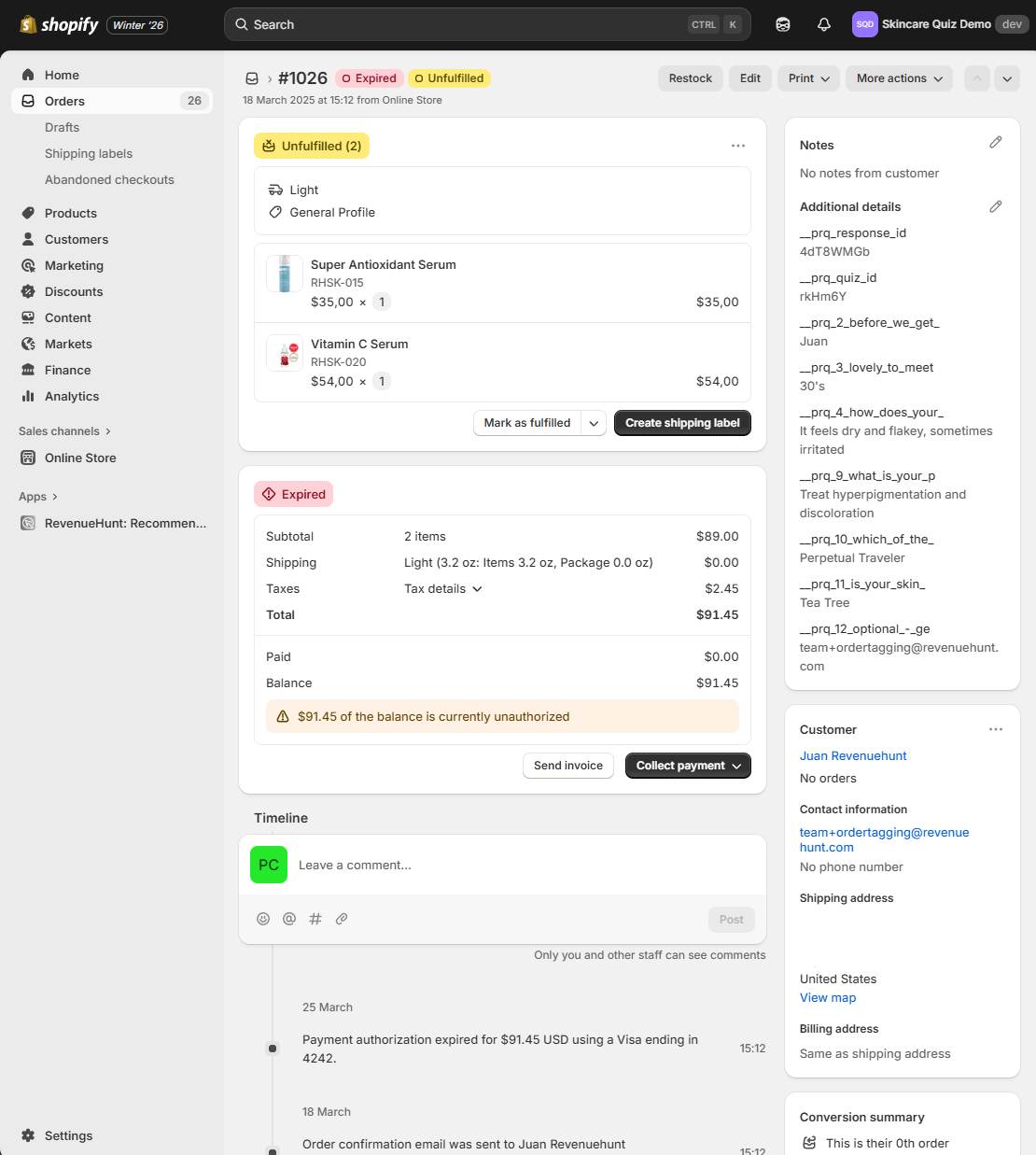This screenshot has width=1036, height=1155.
Task: Click the Discounts badge icon
Action: click(x=28, y=291)
